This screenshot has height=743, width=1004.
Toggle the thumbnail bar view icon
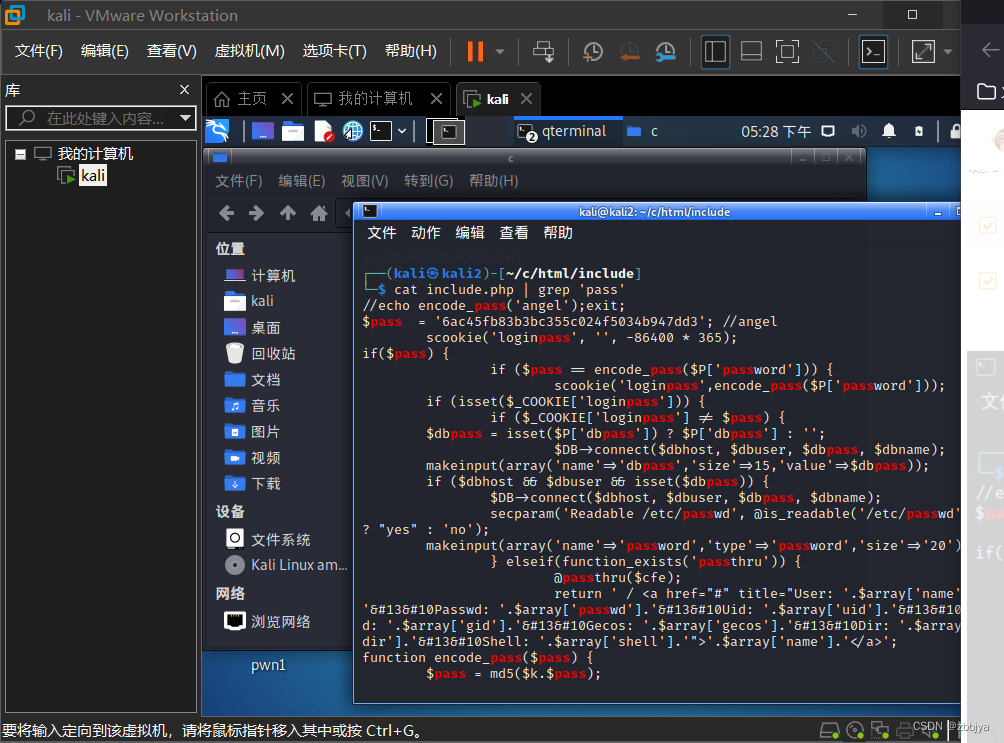[751, 51]
